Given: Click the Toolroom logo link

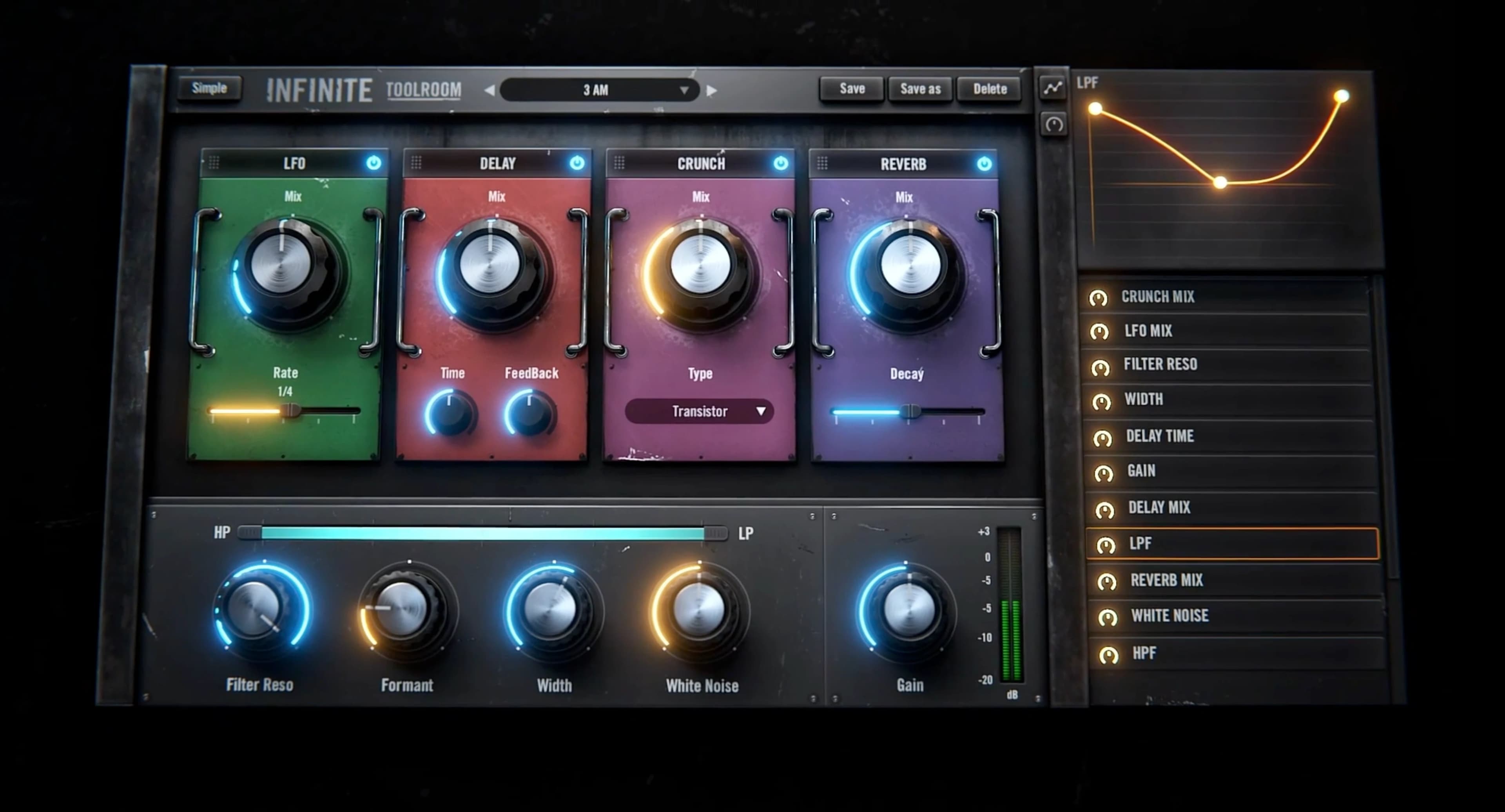Looking at the screenshot, I should 424,90.
